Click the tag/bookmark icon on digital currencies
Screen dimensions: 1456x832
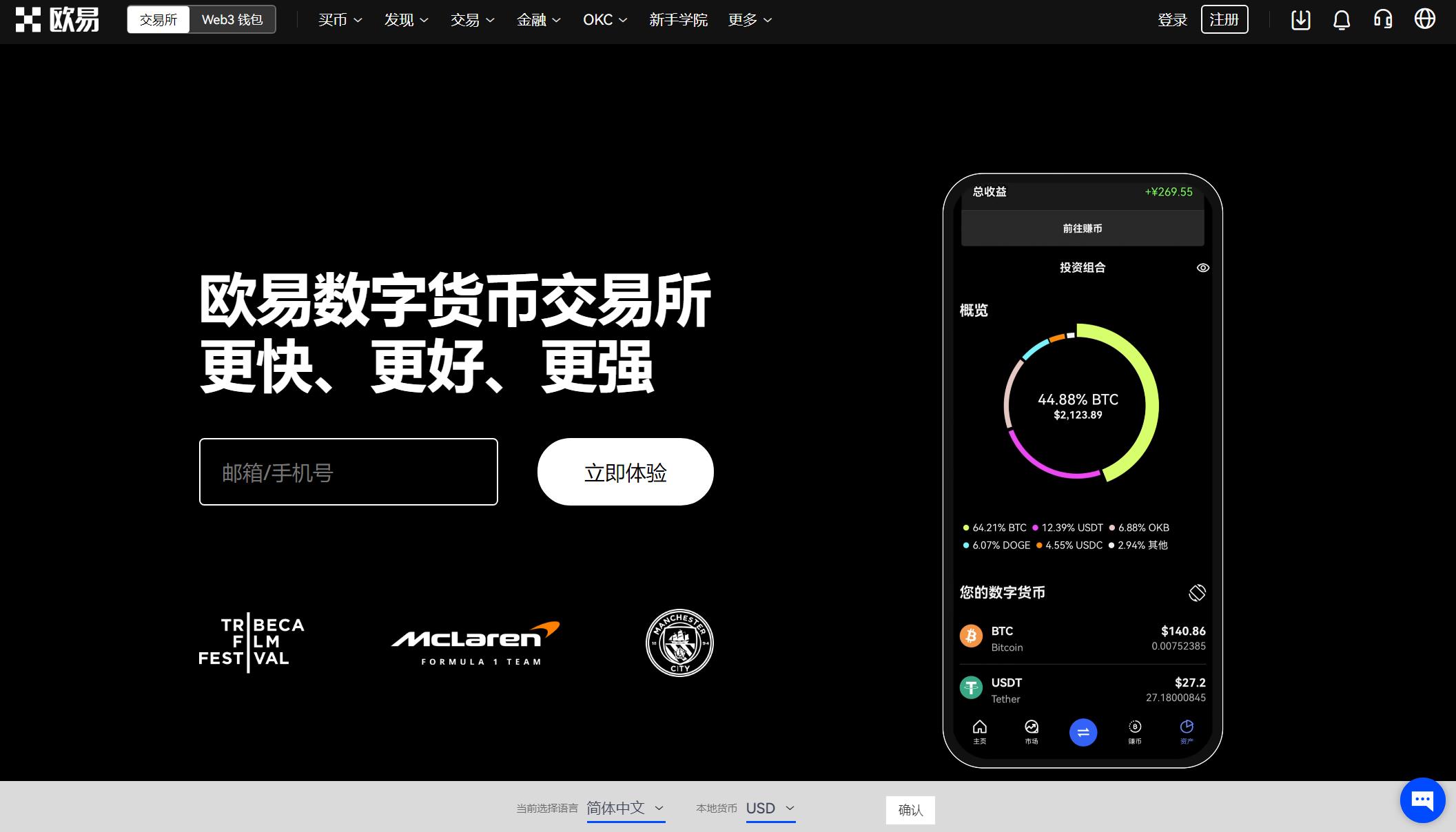(1196, 591)
